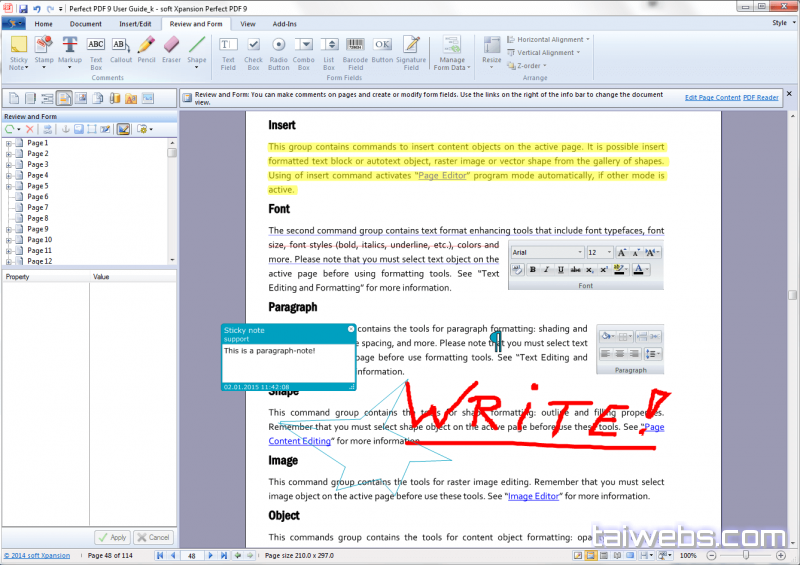Screen dimensions: 800x565
Task: Select the Callout comment tool
Action: [x=121, y=50]
